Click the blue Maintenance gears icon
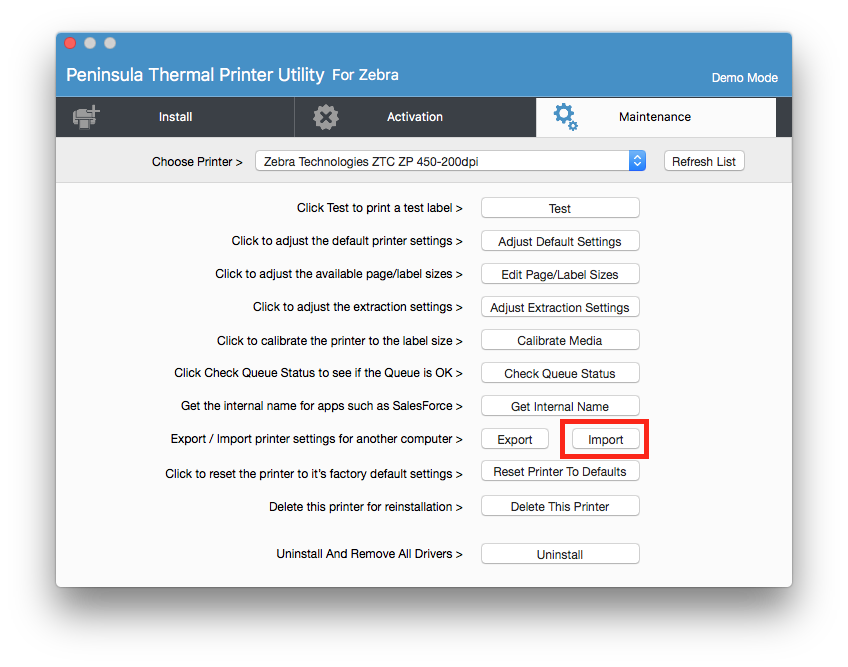The image size is (848, 667). coord(566,117)
